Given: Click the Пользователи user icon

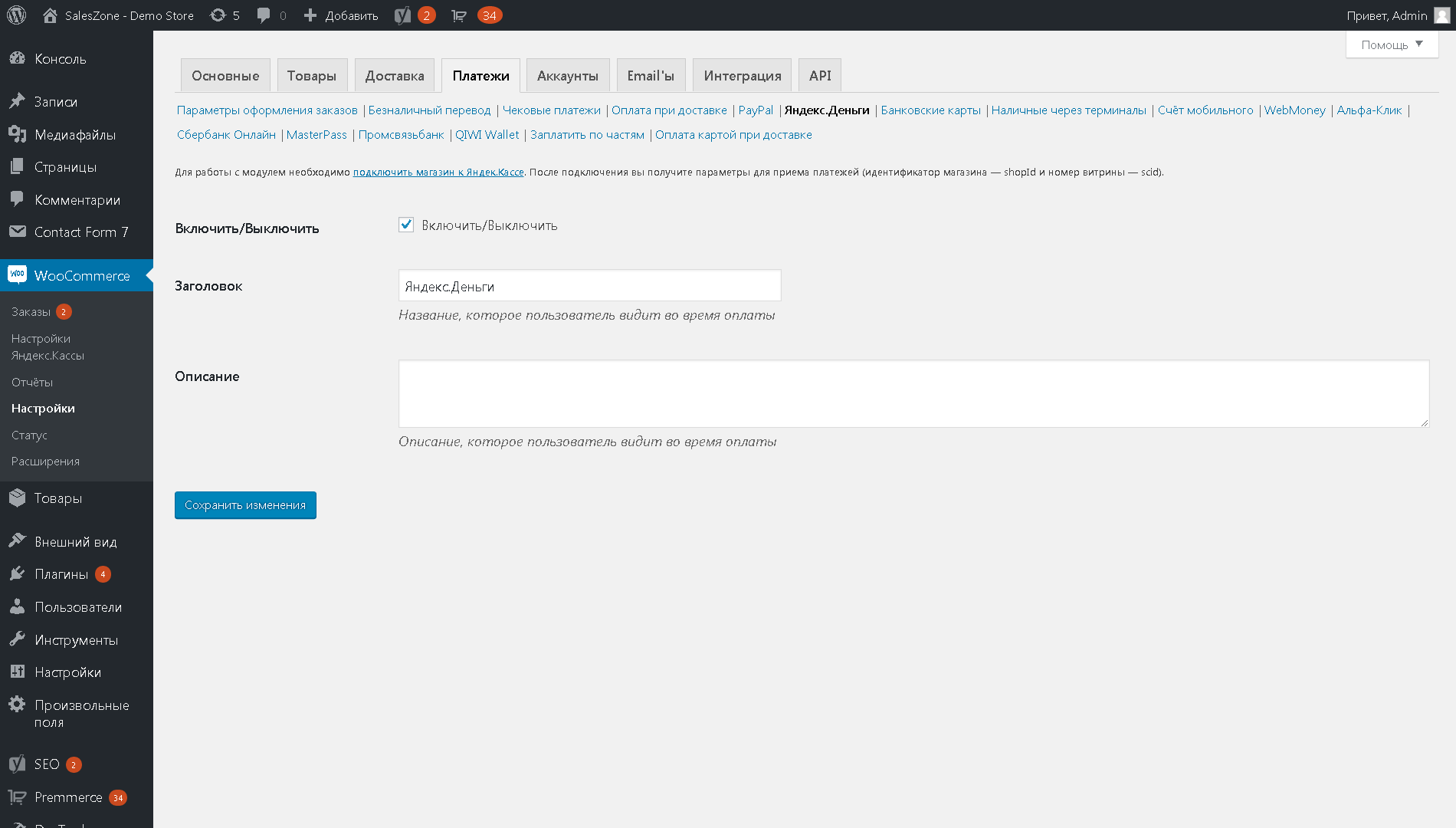Looking at the screenshot, I should click(x=18, y=606).
